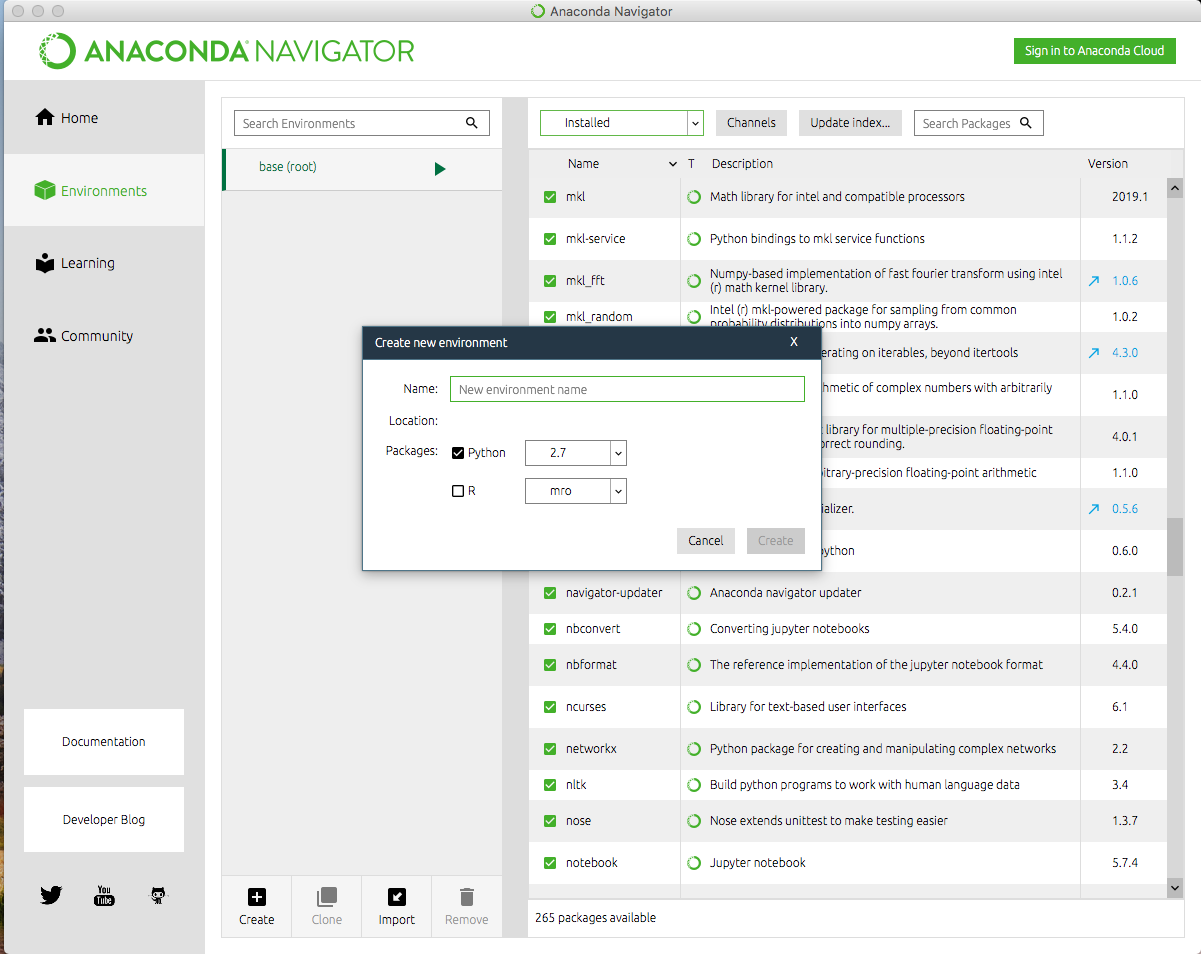This screenshot has width=1201, height=954.
Task: Click the type icon in the nltk row
Action: coord(694,785)
